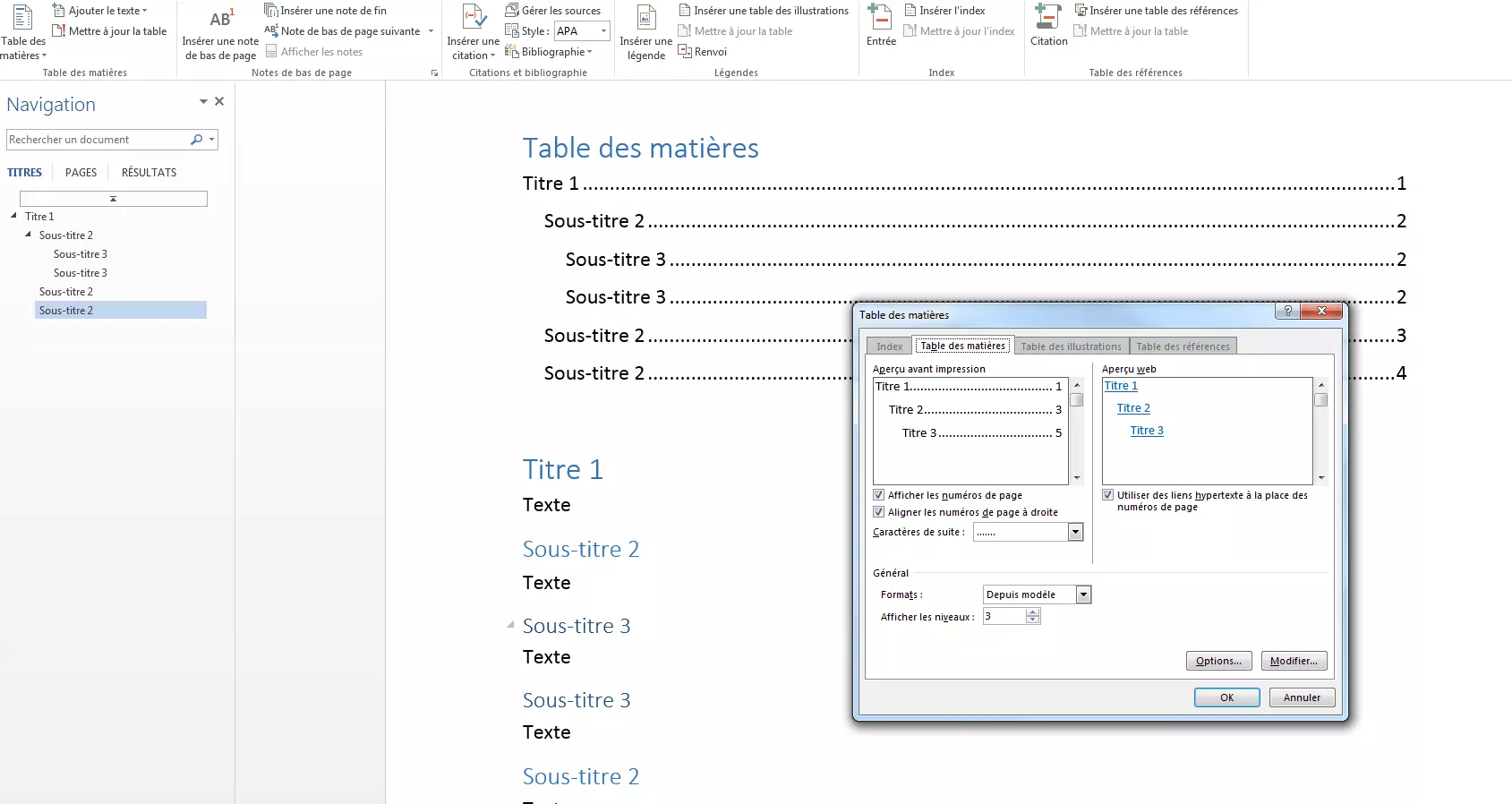Close the Navigation pane
The image size is (1512, 804).
point(219,102)
